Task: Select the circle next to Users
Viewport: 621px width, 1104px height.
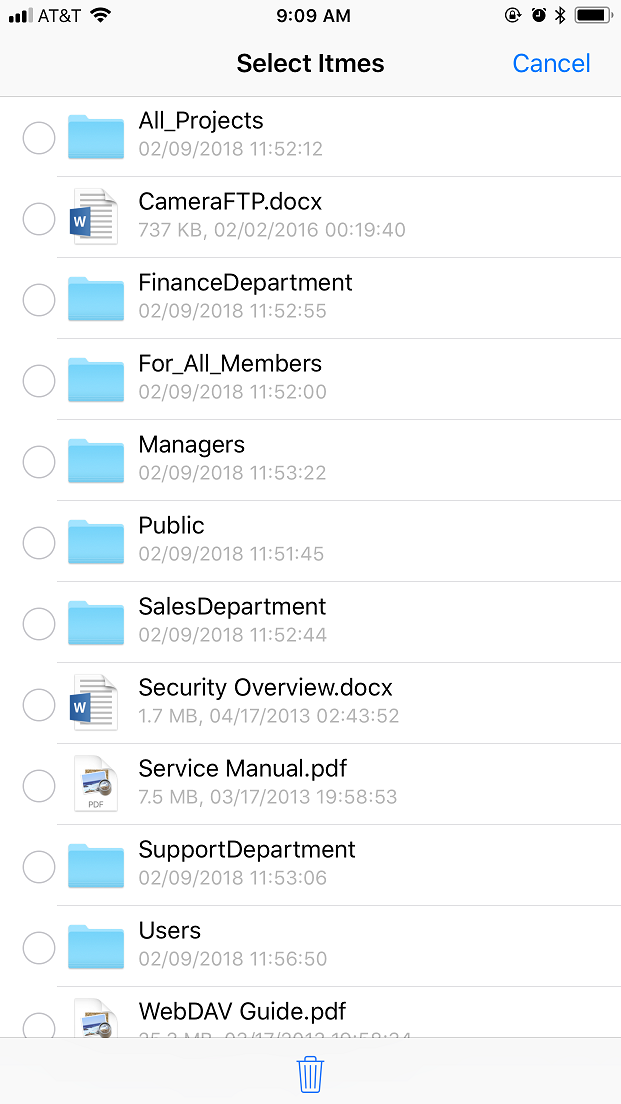Action: [x=38, y=947]
